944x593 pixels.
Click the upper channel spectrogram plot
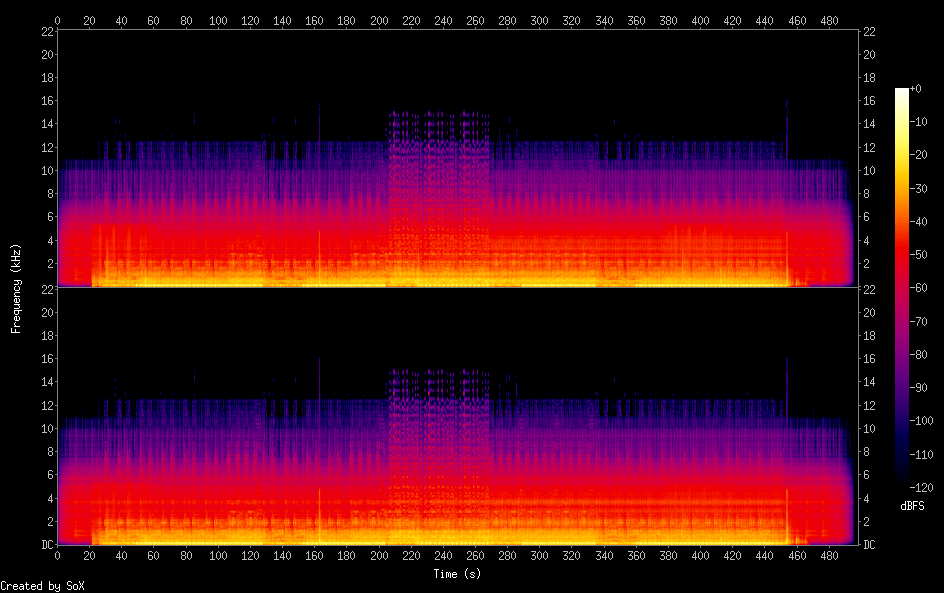tap(457, 158)
